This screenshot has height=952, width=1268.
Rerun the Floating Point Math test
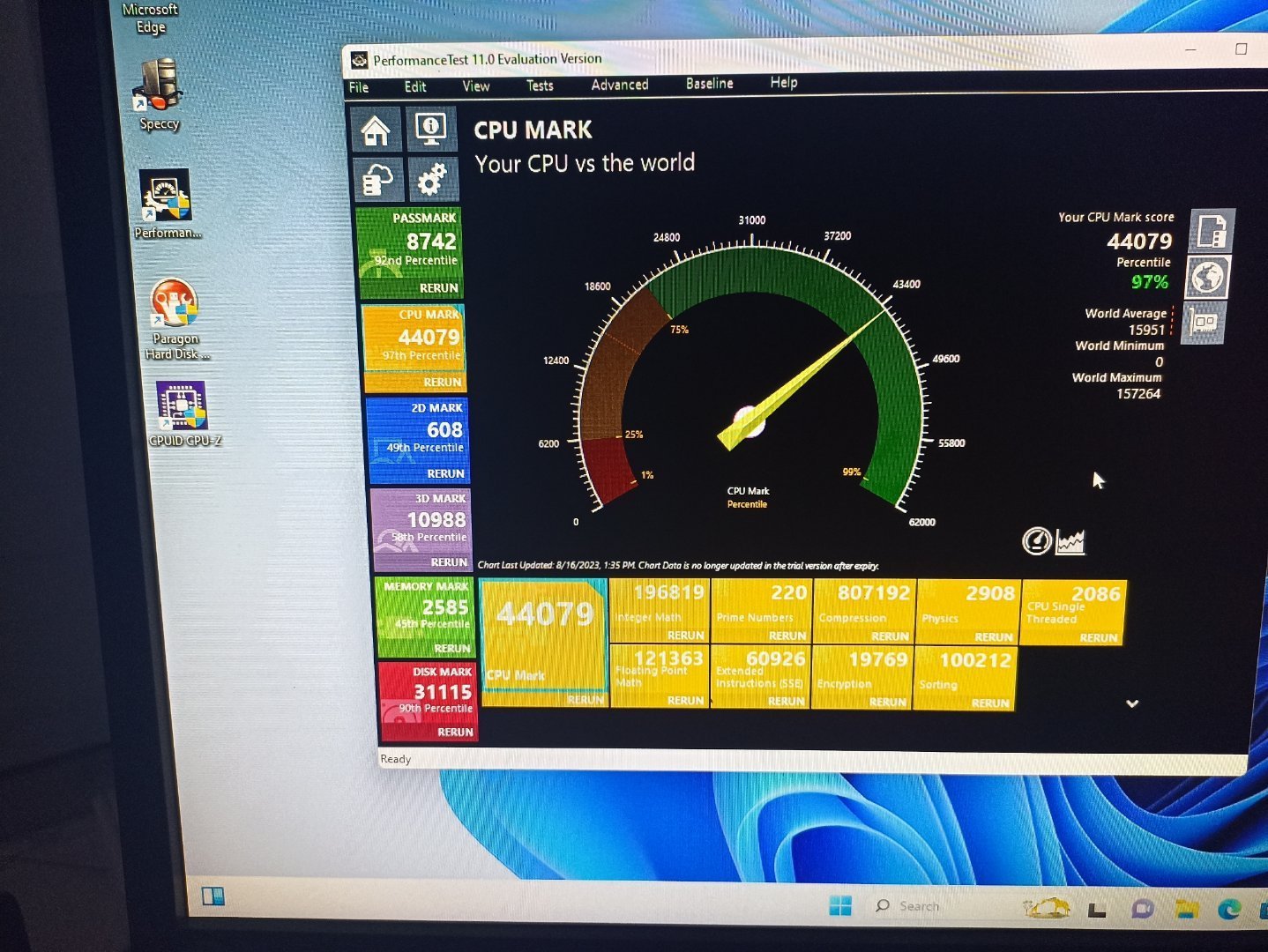click(685, 701)
